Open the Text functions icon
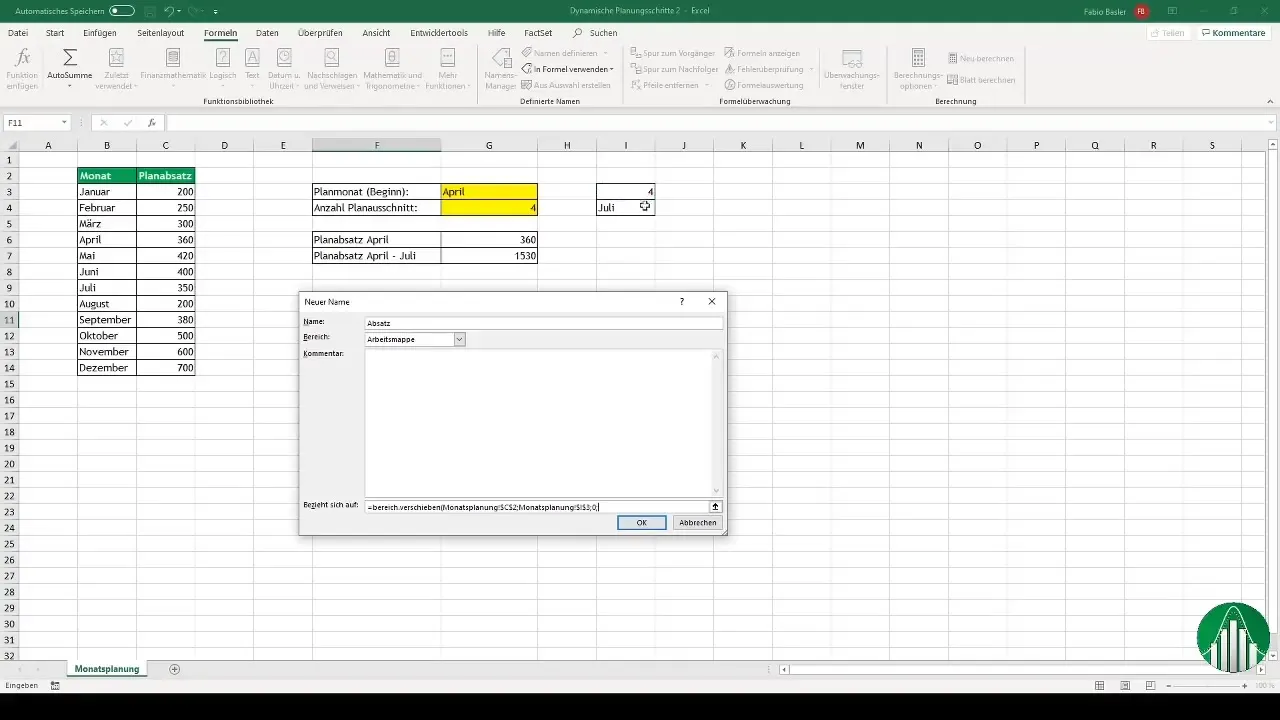This screenshot has width=1280, height=720. tap(252, 58)
